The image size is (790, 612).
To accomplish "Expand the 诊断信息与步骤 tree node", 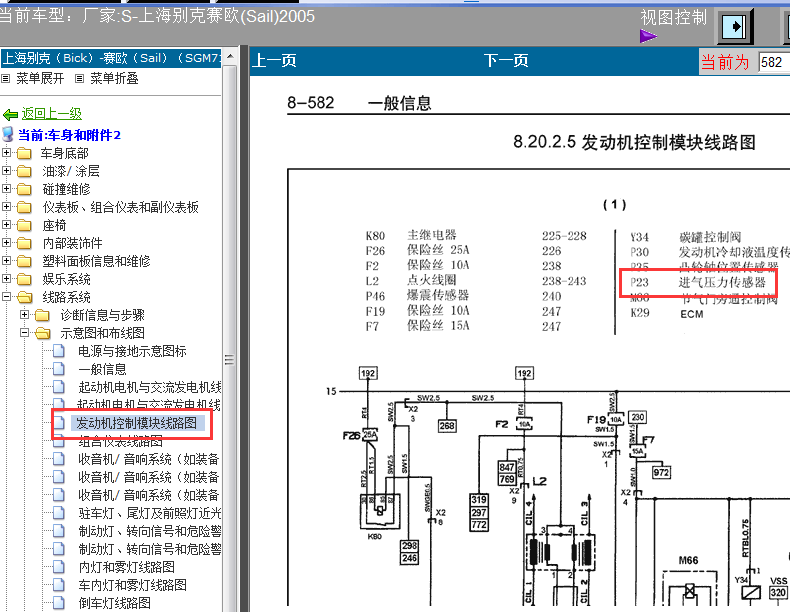I will (24, 314).
